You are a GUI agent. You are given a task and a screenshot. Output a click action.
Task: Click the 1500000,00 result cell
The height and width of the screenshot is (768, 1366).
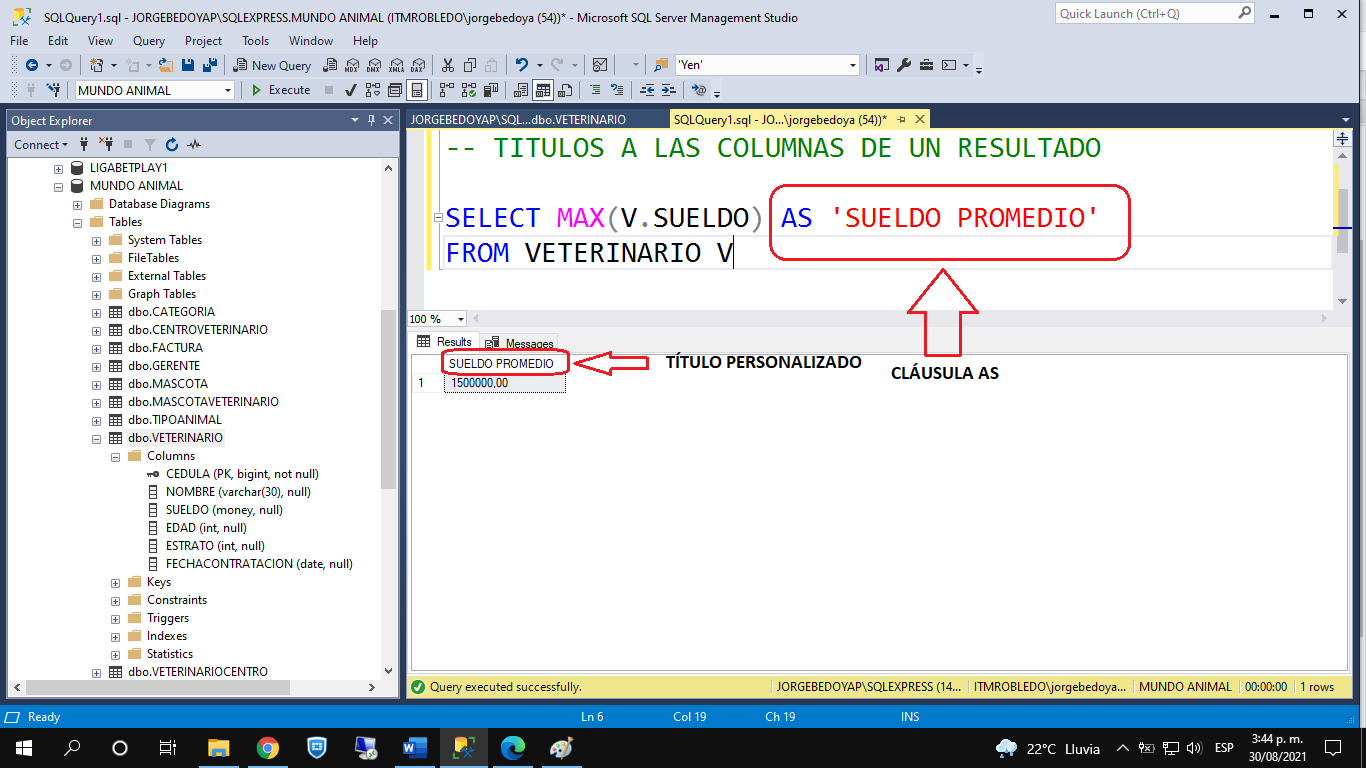504,383
